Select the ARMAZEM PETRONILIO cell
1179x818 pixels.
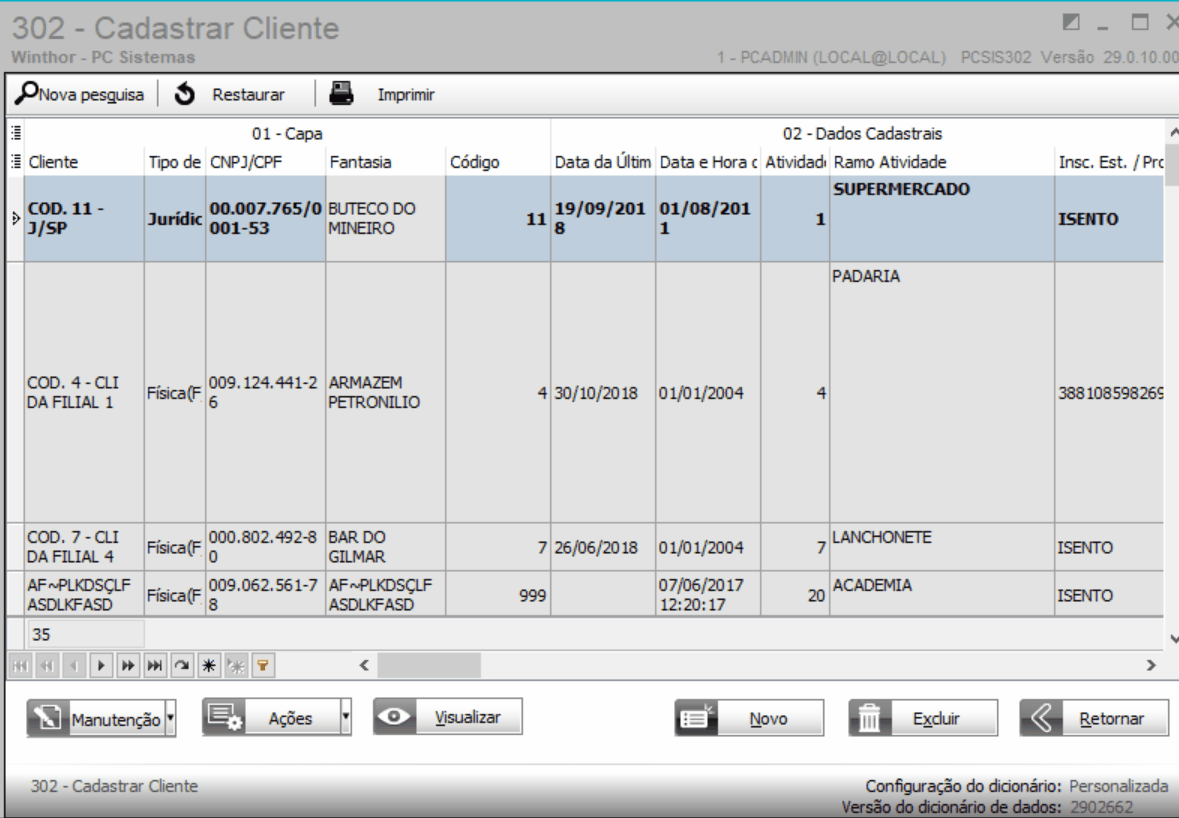point(385,392)
